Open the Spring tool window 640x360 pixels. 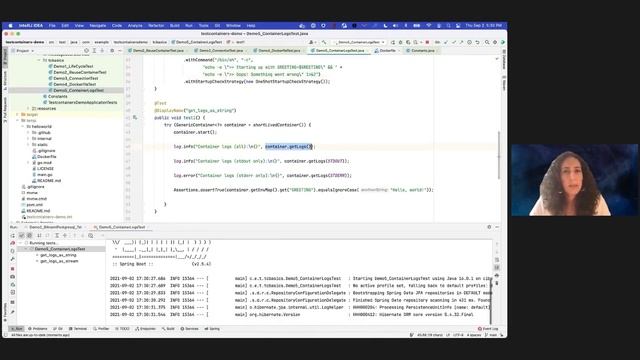(212, 329)
